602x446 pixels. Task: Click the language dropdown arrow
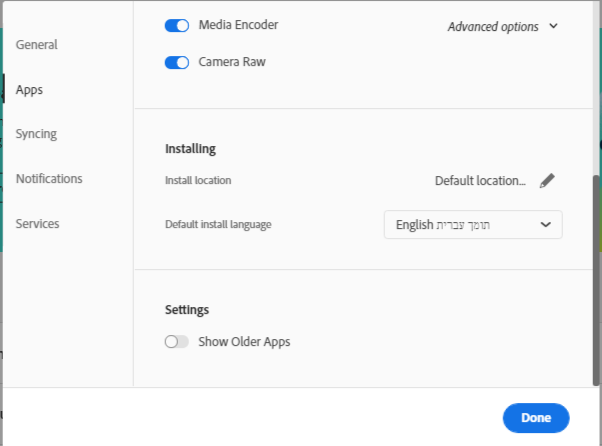(x=546, y=225)
